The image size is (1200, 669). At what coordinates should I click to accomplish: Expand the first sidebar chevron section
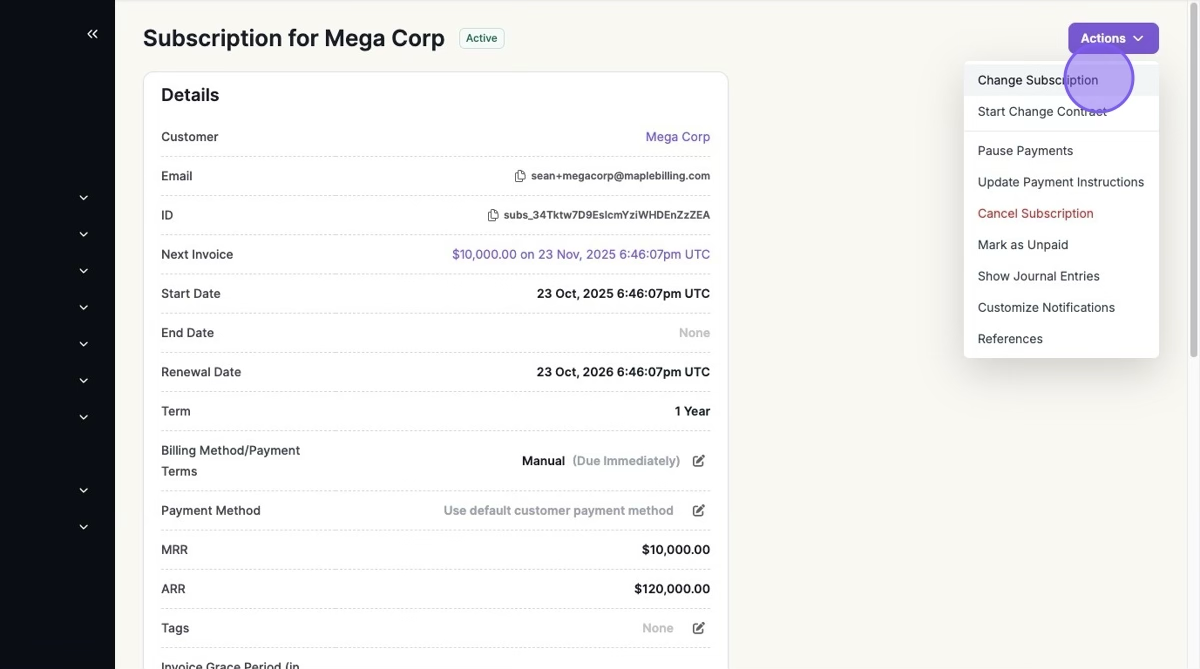[x=84, y=198]
